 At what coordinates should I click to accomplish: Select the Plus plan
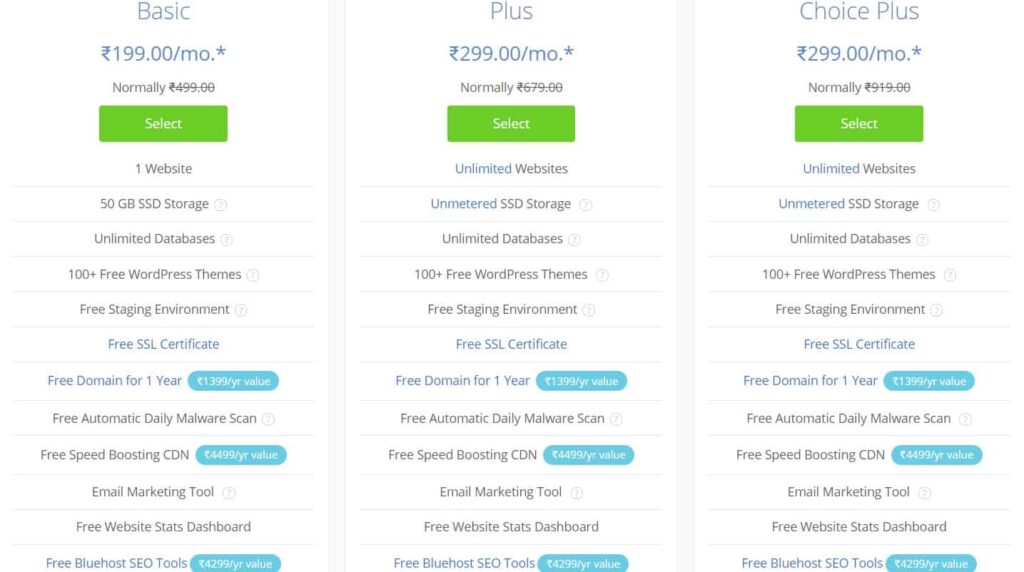point(511,123)
